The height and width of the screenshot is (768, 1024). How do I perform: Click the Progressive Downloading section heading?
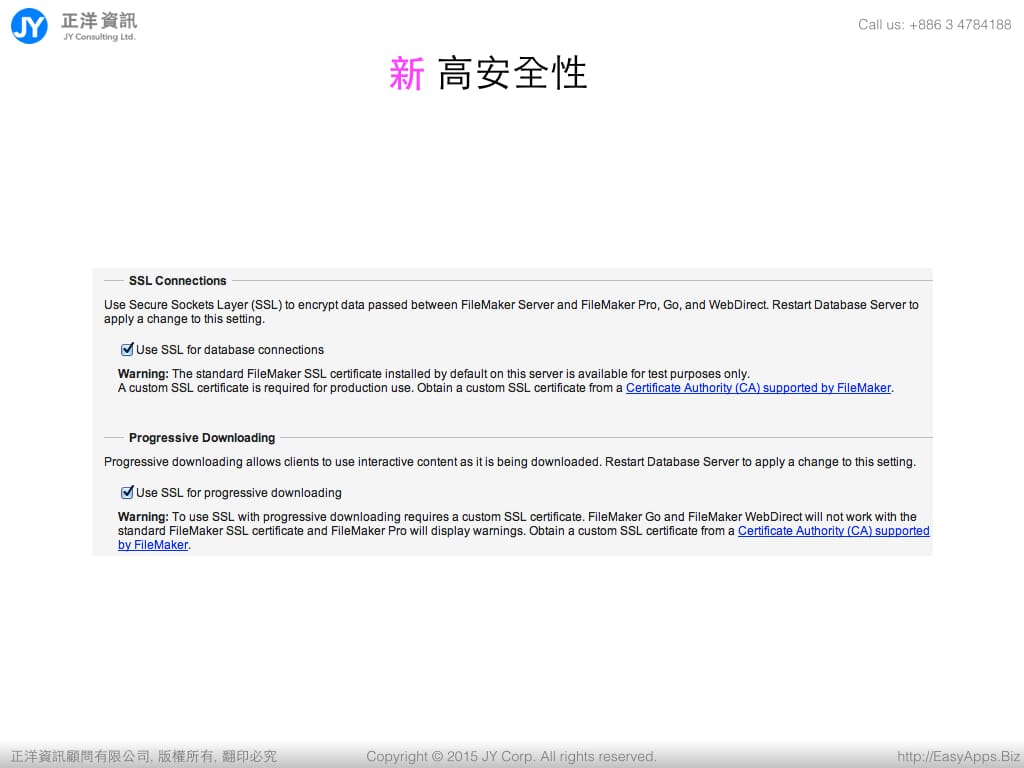point(202,438)
